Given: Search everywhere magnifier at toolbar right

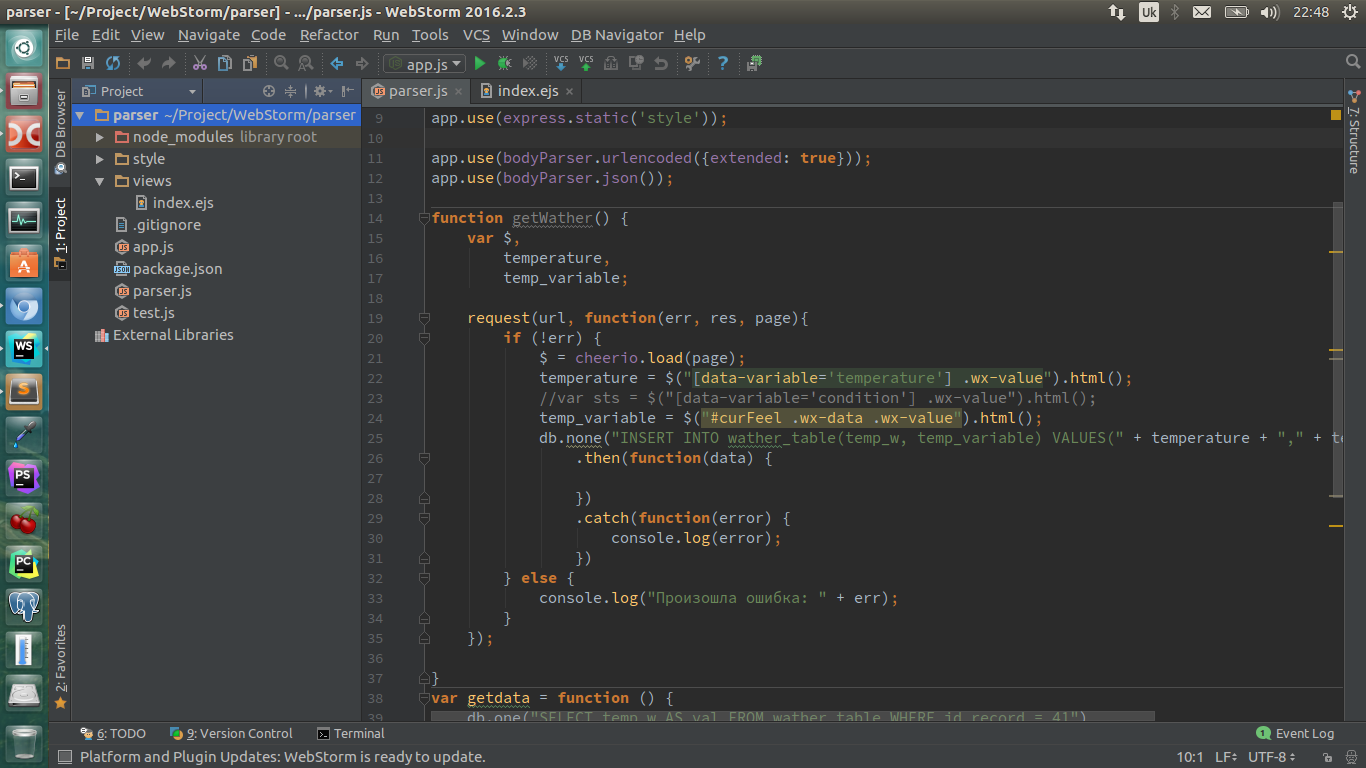Looking at the screenshot, I should coord(1353,63).
